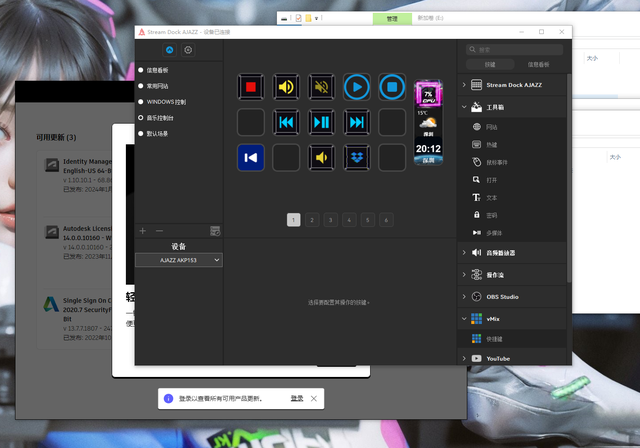Click the CPU usage widget on side strip
This screenshot has height=448, width=640.
click(428, 94)
